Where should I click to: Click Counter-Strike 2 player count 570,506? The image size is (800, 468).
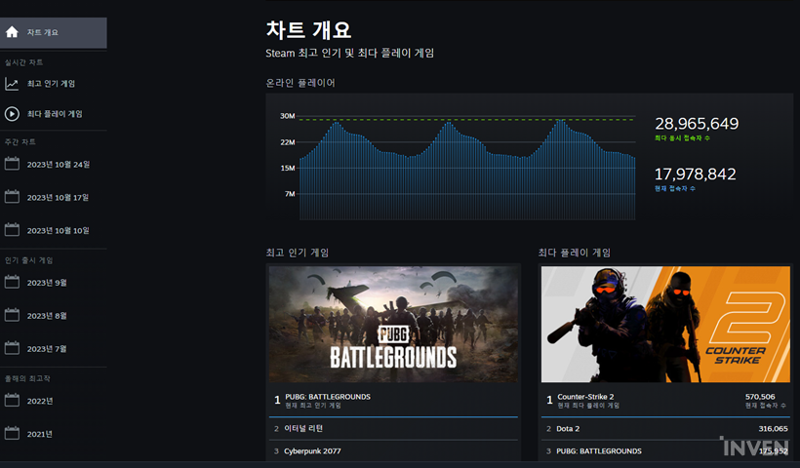760,397
